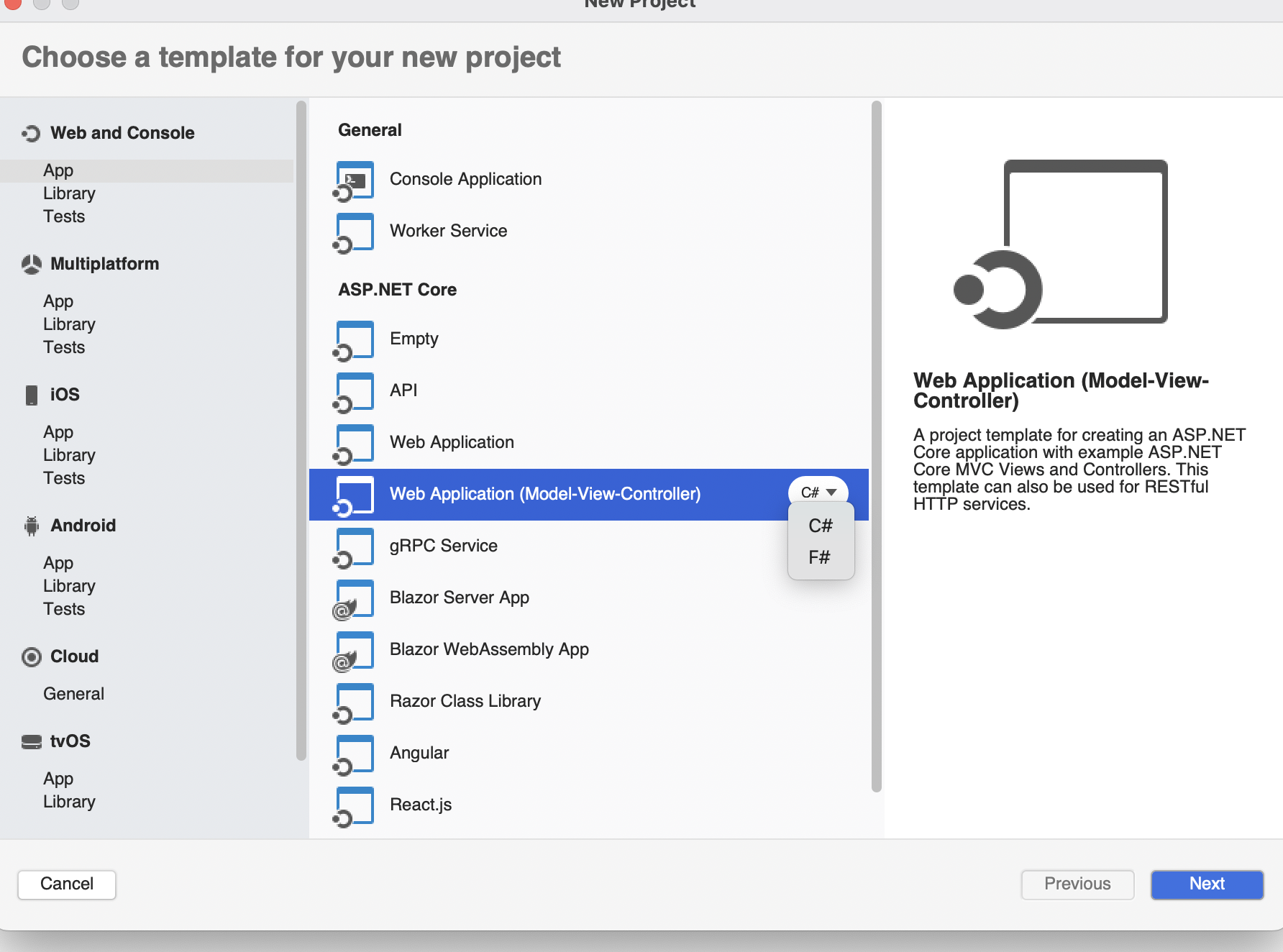The image size is (1283, 952).
Task: Click the selected Web Application (Model-View-Controller) row
Action: pyautogui.click(x=589, y=495)
